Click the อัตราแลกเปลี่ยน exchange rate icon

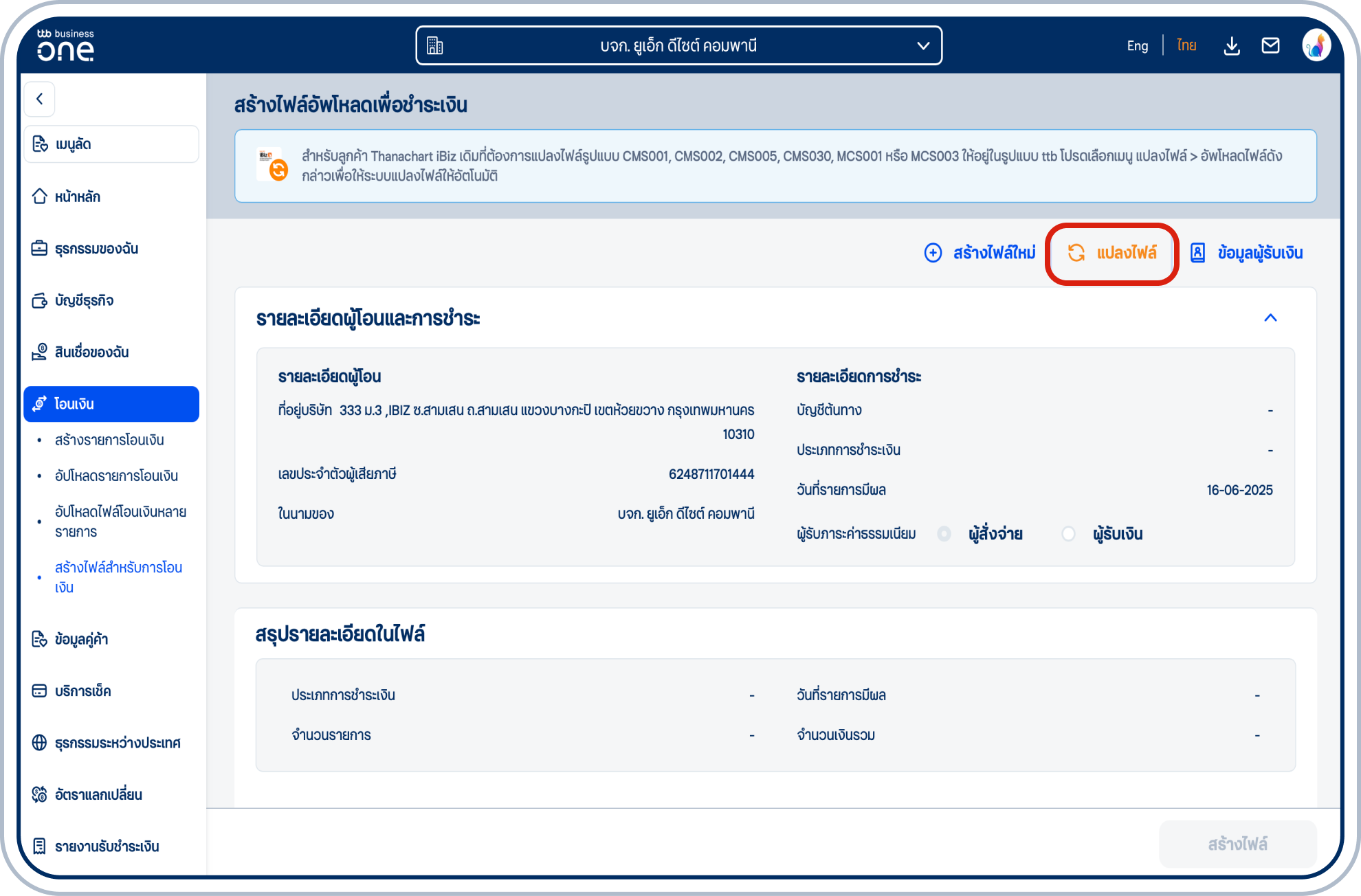point(40,794)
